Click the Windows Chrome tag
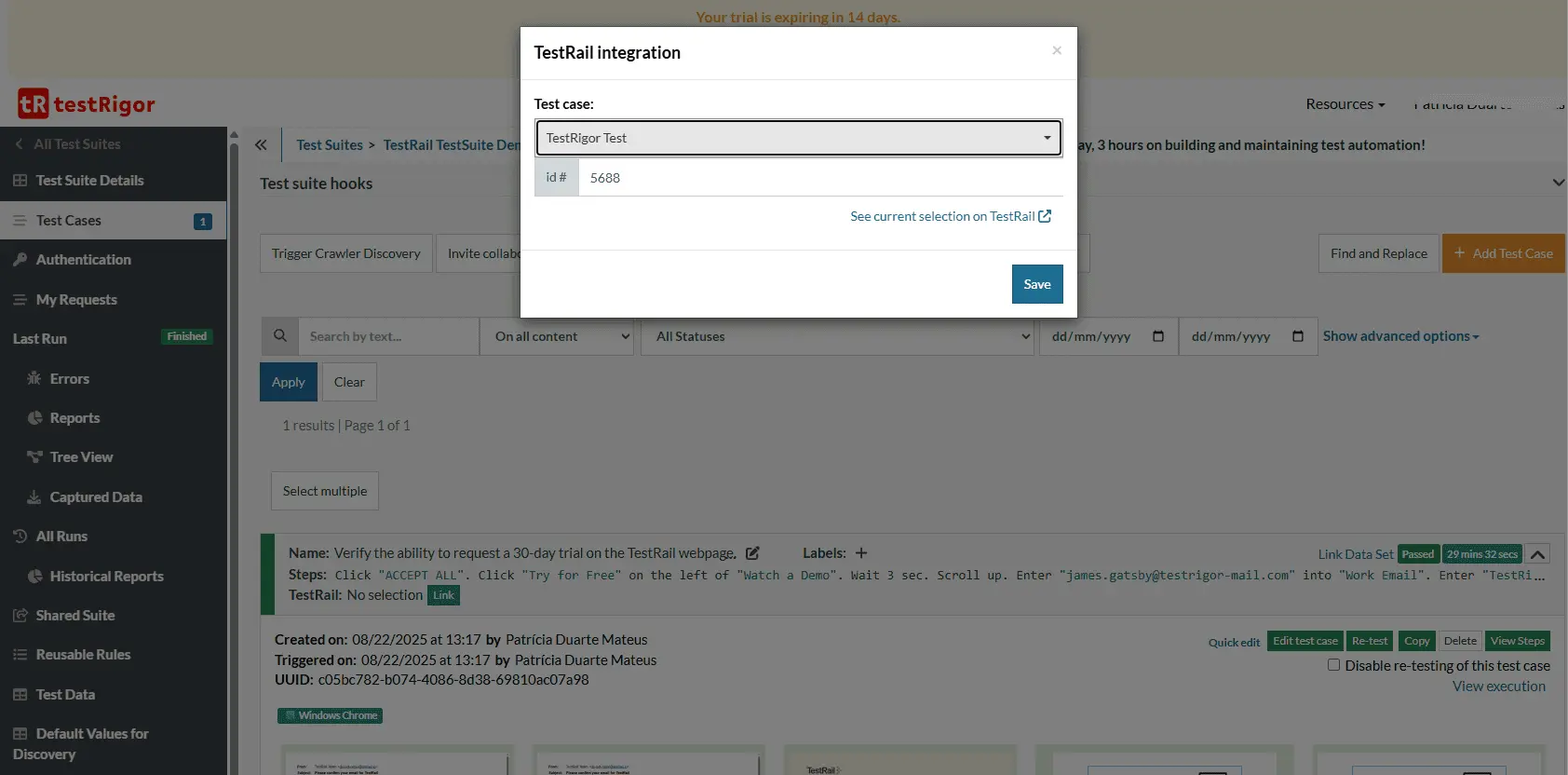Screen dimensions: 1568x775 coord(330,715)
